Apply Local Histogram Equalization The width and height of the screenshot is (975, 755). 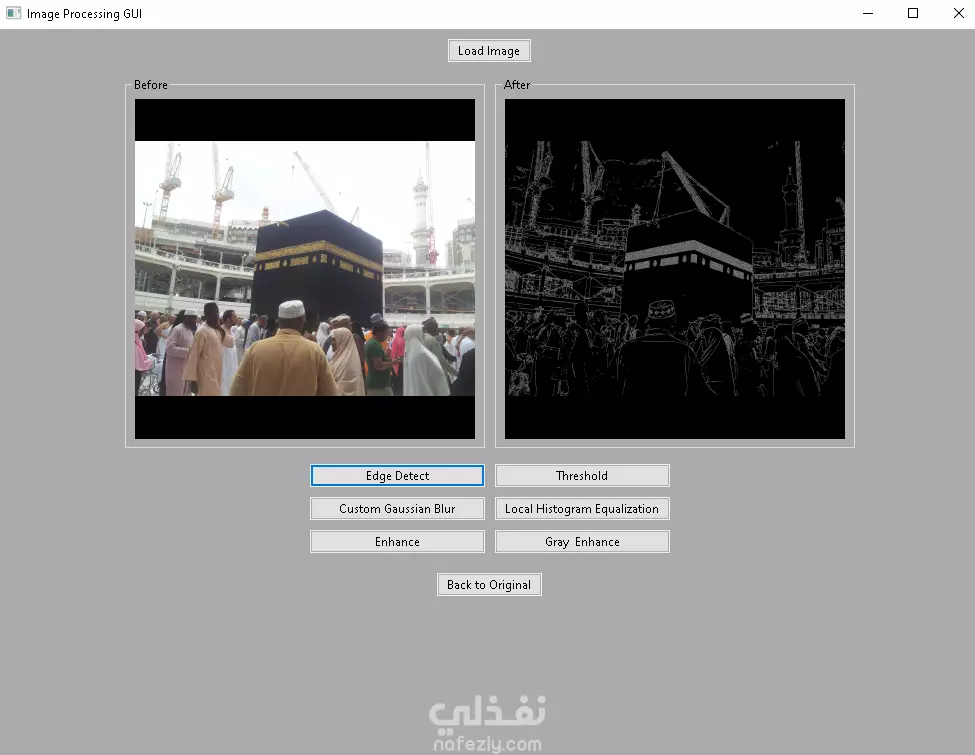pos(582,509)
